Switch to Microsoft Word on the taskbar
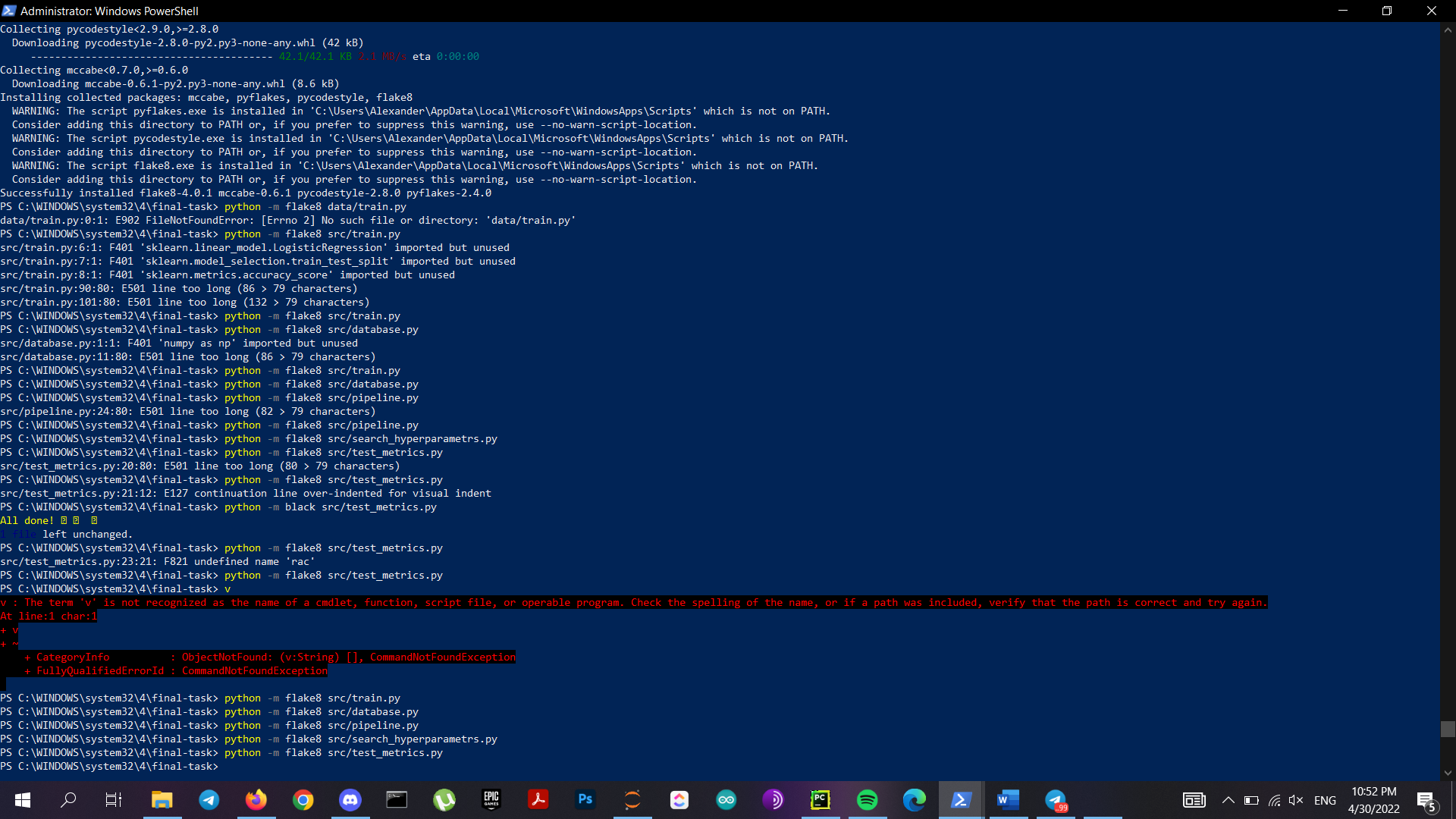 [x=1009, y=799]
